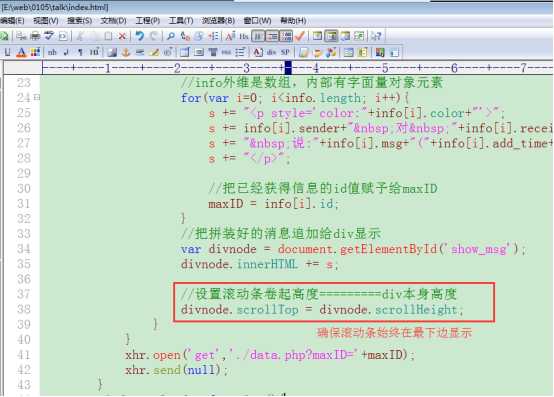Open the 工程(P) menu

(148, 20)
